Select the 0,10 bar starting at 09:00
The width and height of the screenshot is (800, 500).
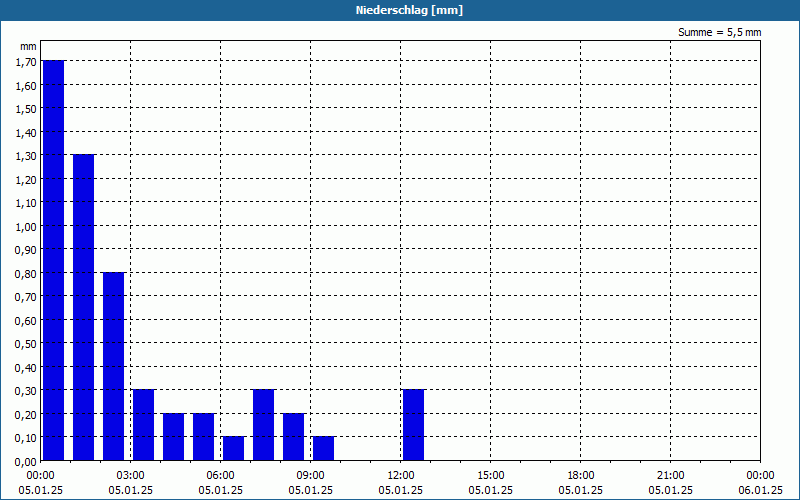point(323,448)
